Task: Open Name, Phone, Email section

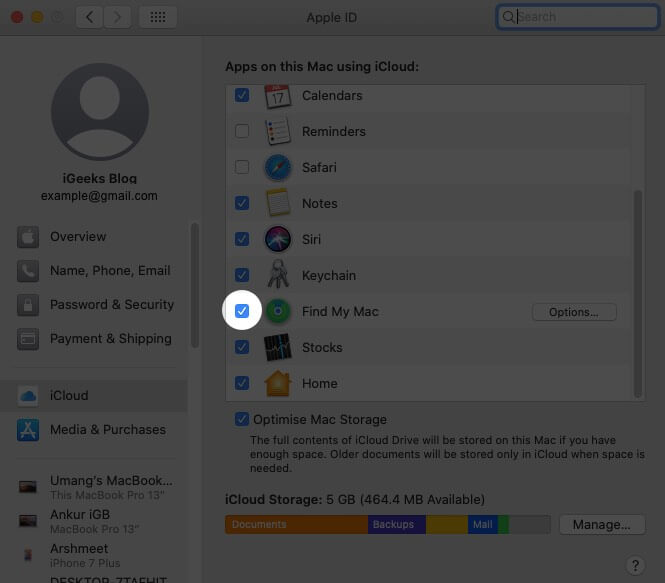Action: 93,271
